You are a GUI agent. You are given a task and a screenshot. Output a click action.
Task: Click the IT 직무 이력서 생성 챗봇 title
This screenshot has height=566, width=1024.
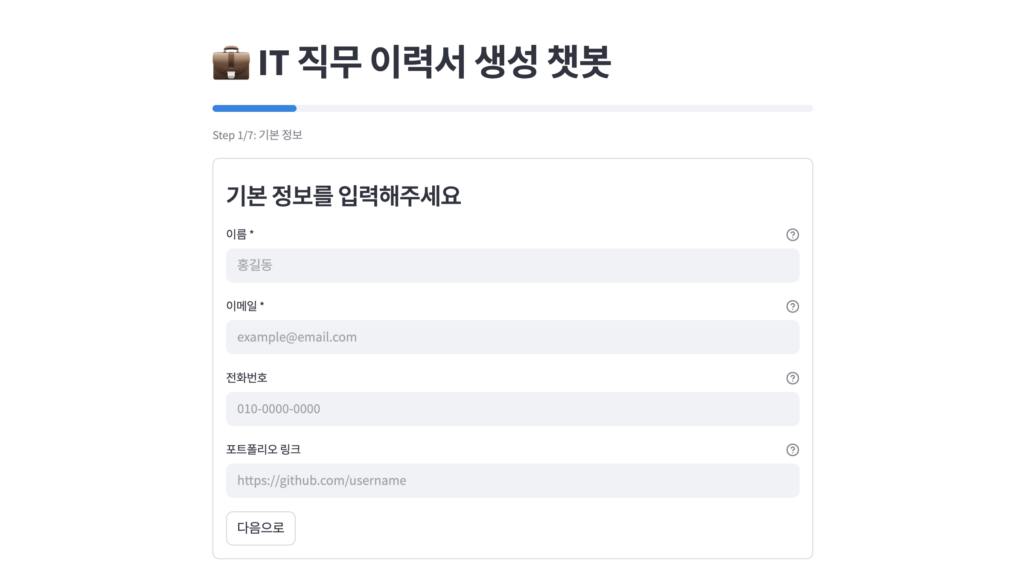(x=434, y=63)
